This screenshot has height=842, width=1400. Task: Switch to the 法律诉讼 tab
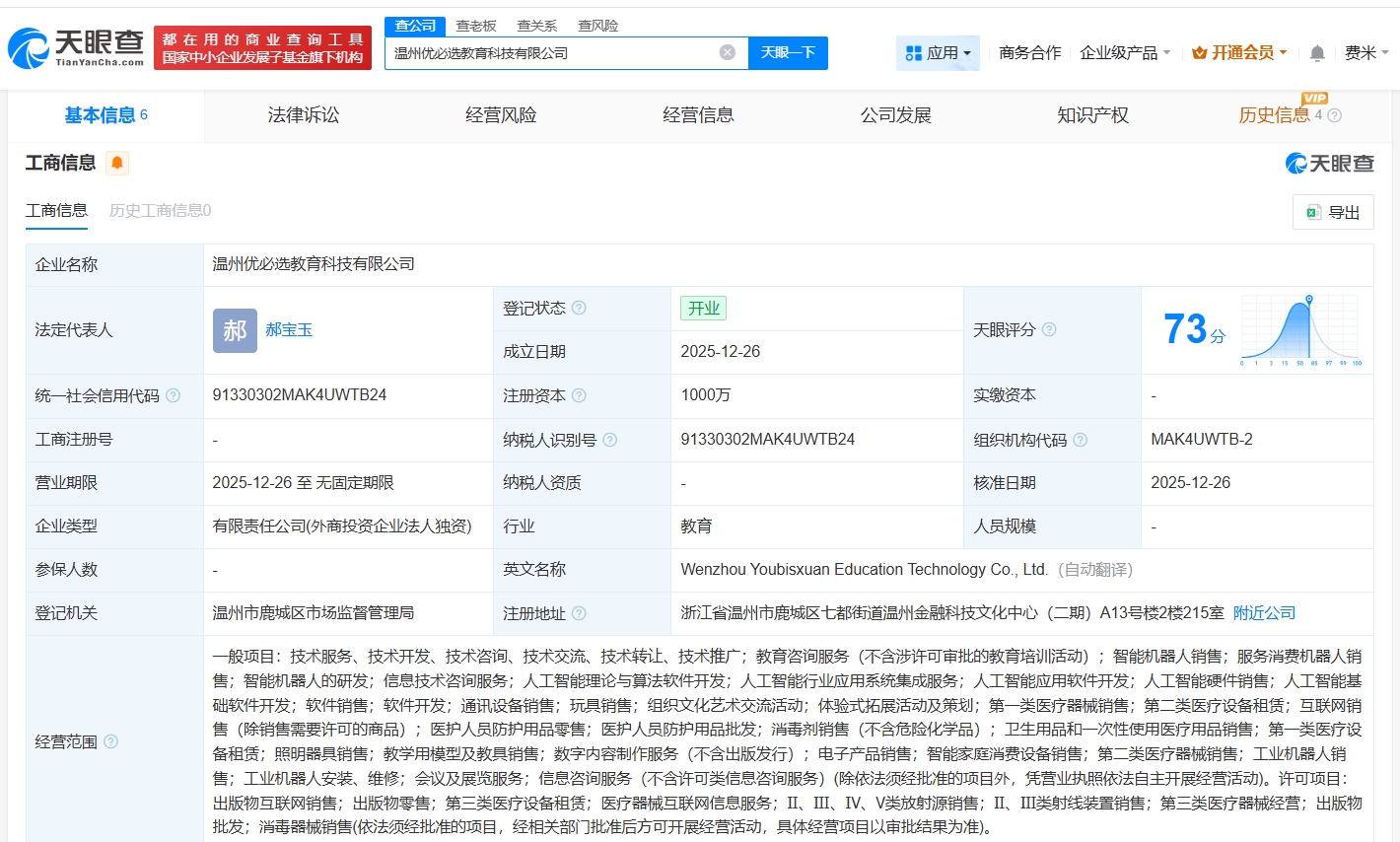(x=304, y=115)
